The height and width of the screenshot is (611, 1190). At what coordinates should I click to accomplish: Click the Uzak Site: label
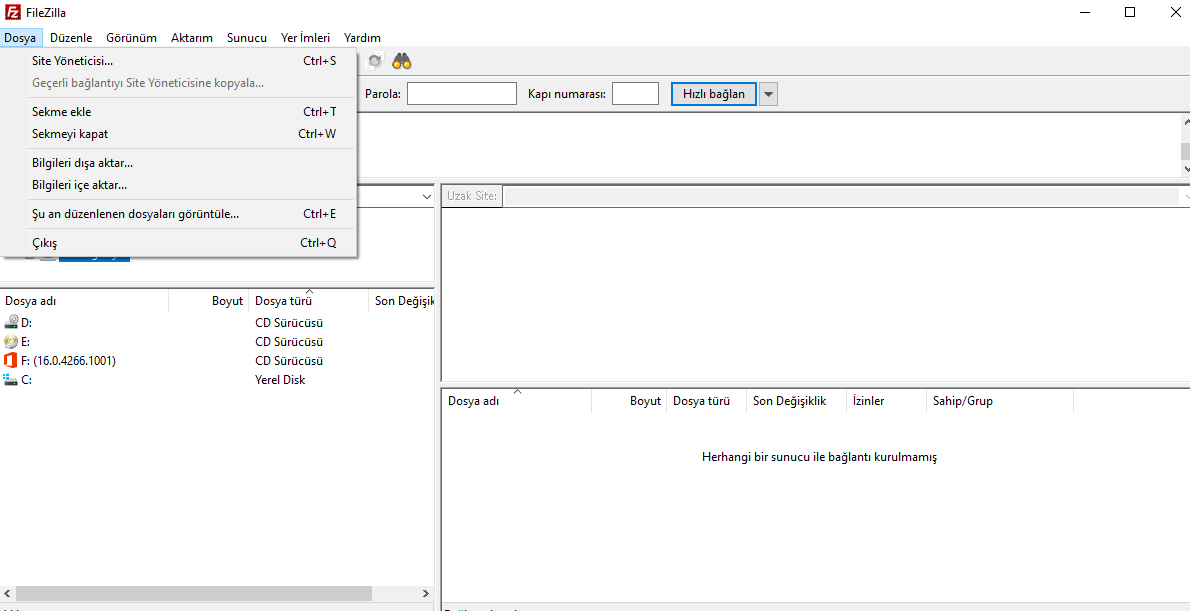471,197
